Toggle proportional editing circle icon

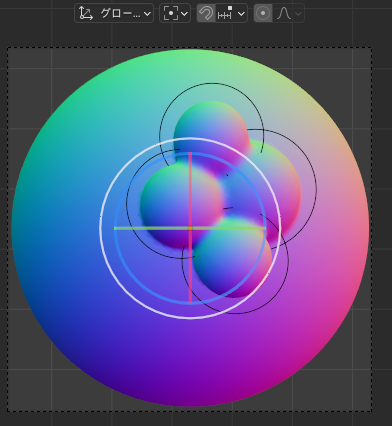click(263, 13)
